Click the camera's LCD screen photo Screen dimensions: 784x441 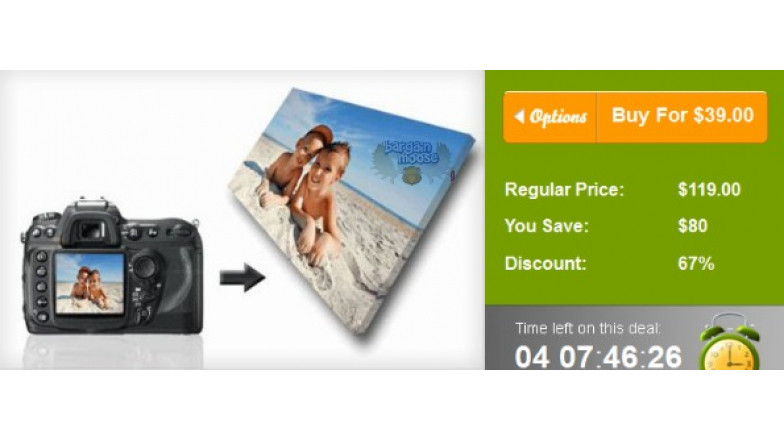(90, 283)
